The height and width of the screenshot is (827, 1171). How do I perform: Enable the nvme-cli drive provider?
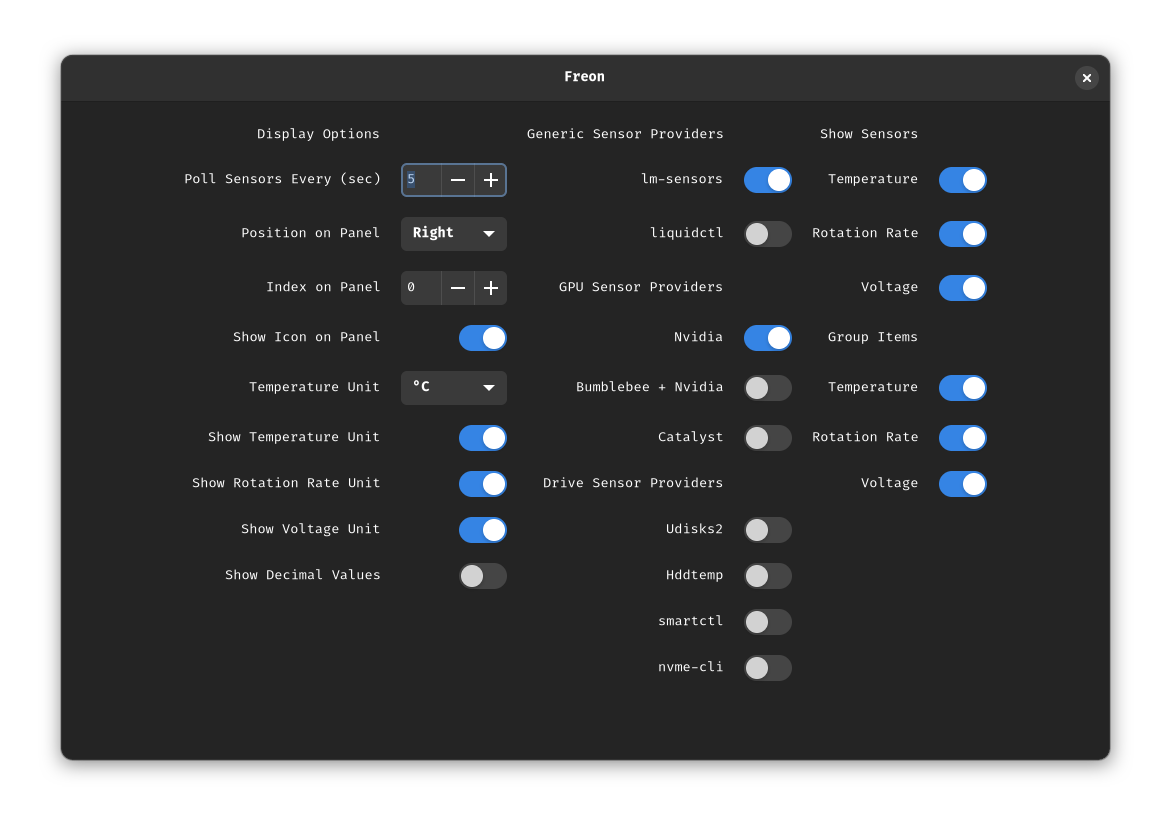pyautogui.click(x=767, y=668)
